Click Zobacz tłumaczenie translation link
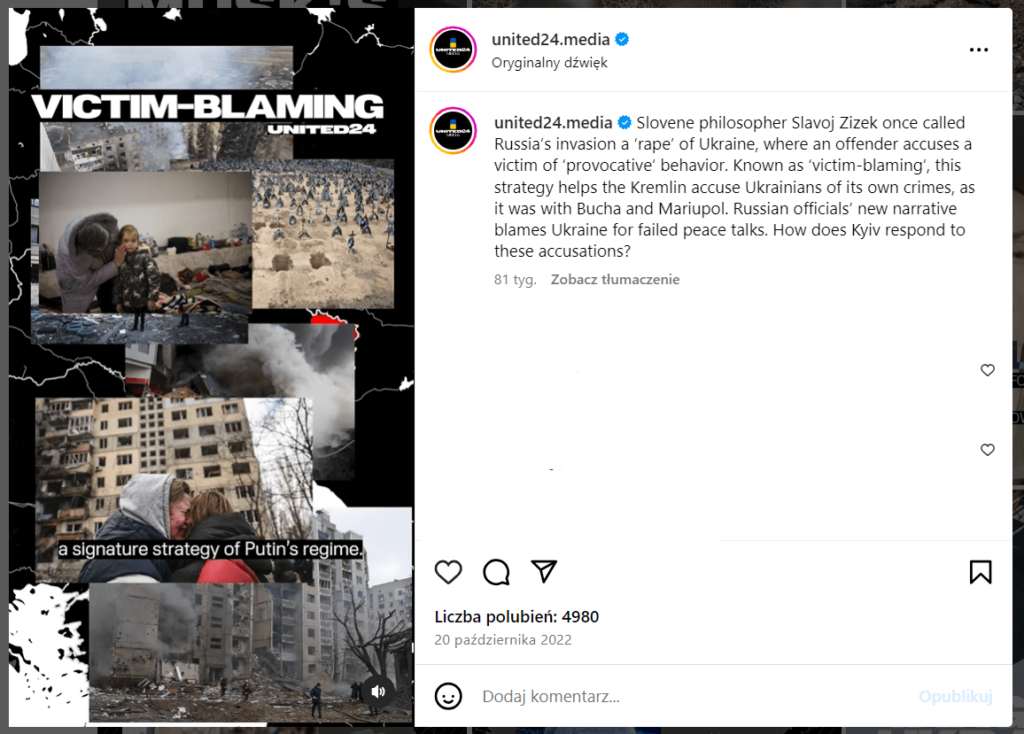This screenshot has width=1024, height=734. [615, 279]
